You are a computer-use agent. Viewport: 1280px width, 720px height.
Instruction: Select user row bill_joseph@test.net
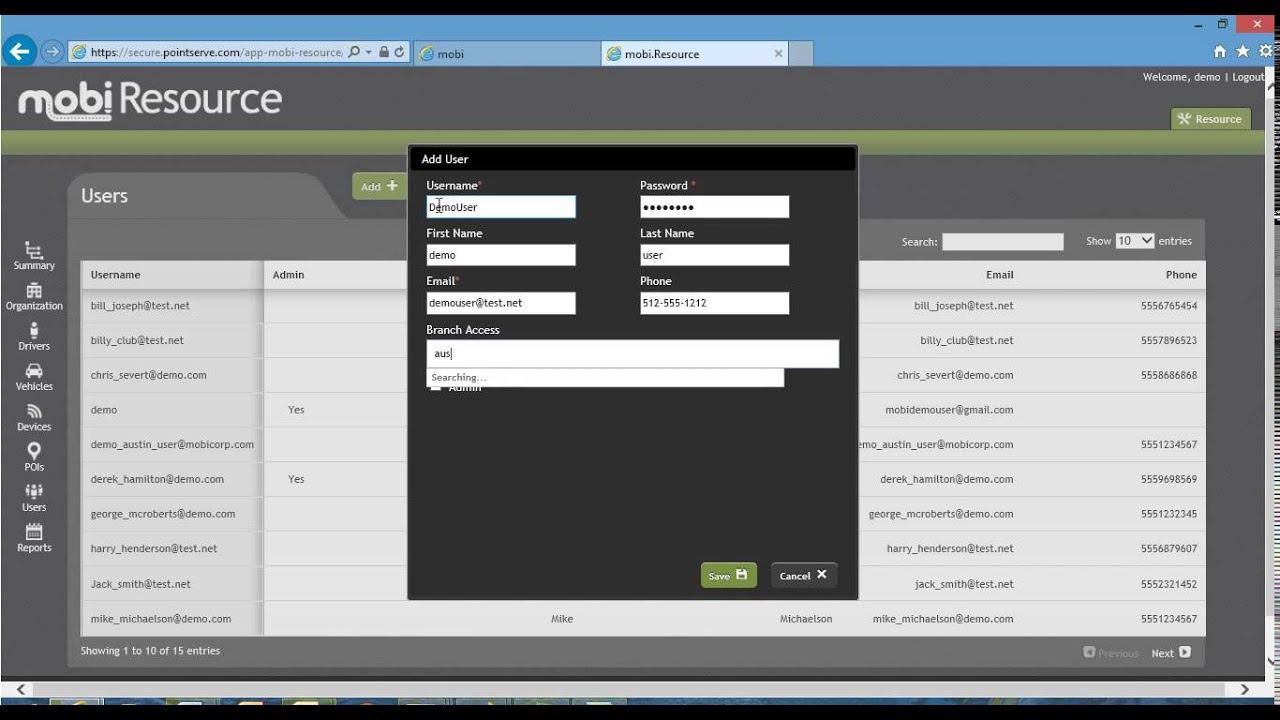(x=140, y=306)
